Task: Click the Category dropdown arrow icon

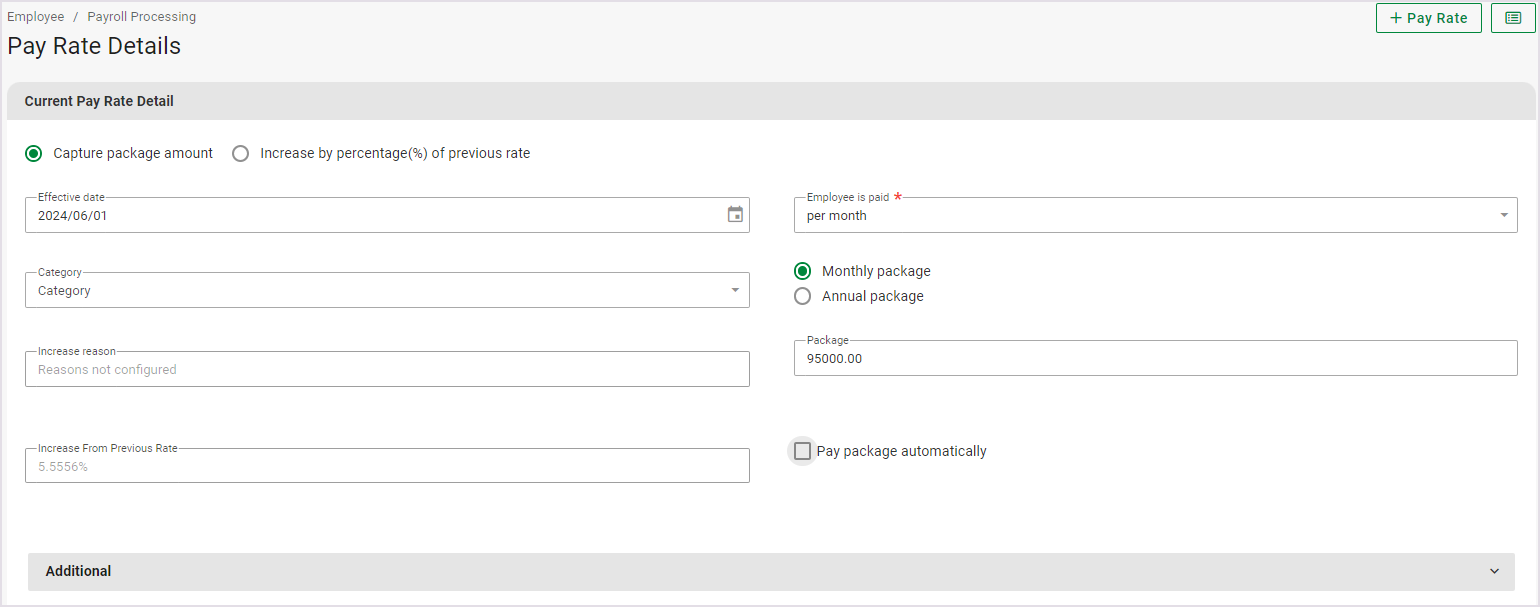Action: [x=735, y=291]
